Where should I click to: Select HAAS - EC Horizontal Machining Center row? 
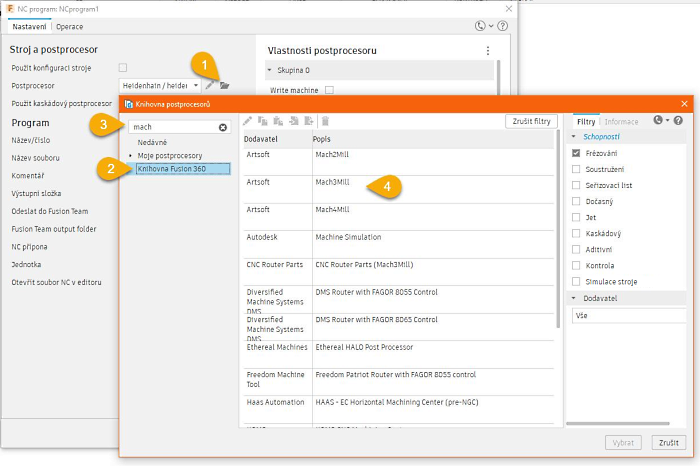pyautogui.click(x=398, y=409)
